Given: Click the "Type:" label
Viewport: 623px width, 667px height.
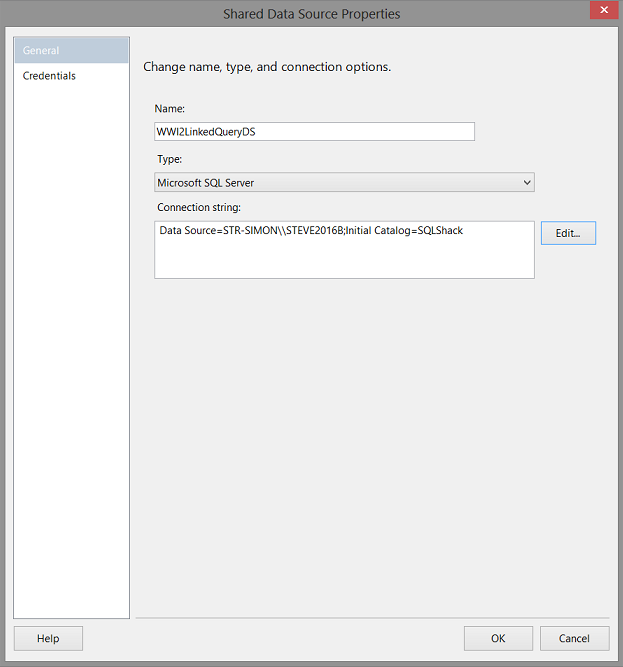Looking at the screenshot, I should pos(170,159).
